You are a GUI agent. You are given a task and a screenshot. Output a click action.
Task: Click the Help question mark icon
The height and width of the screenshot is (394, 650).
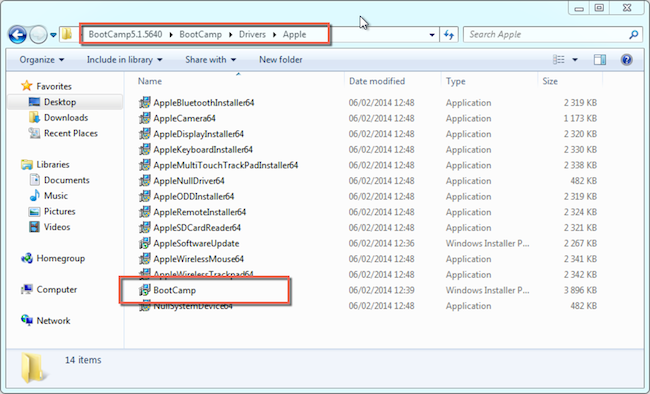pyautogui.click(x=626, y=60)
